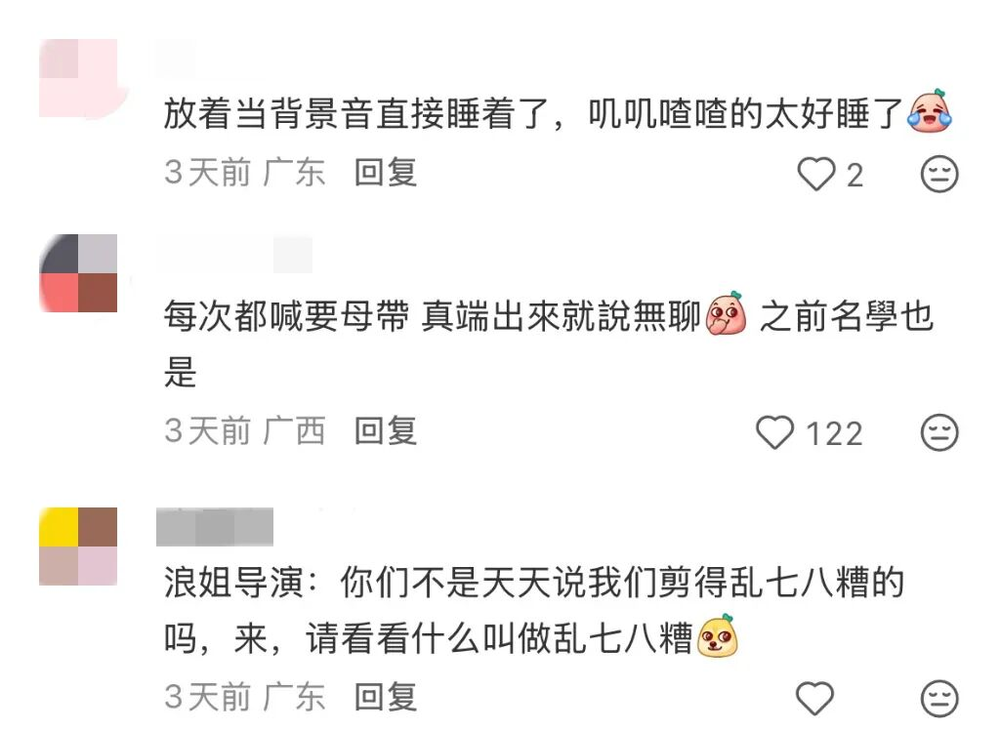The width and height of the screenshot is (1000, 729).
Task: Click the covering-mouth emoji in second comment
Action: click(x=726, y=314)
